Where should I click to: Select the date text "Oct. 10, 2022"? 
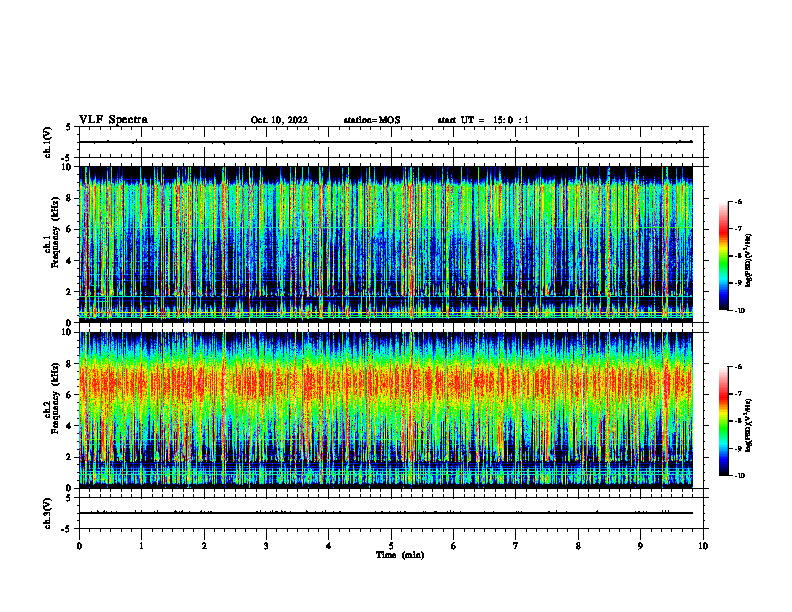pyautogui.click(x=279, y=120)
